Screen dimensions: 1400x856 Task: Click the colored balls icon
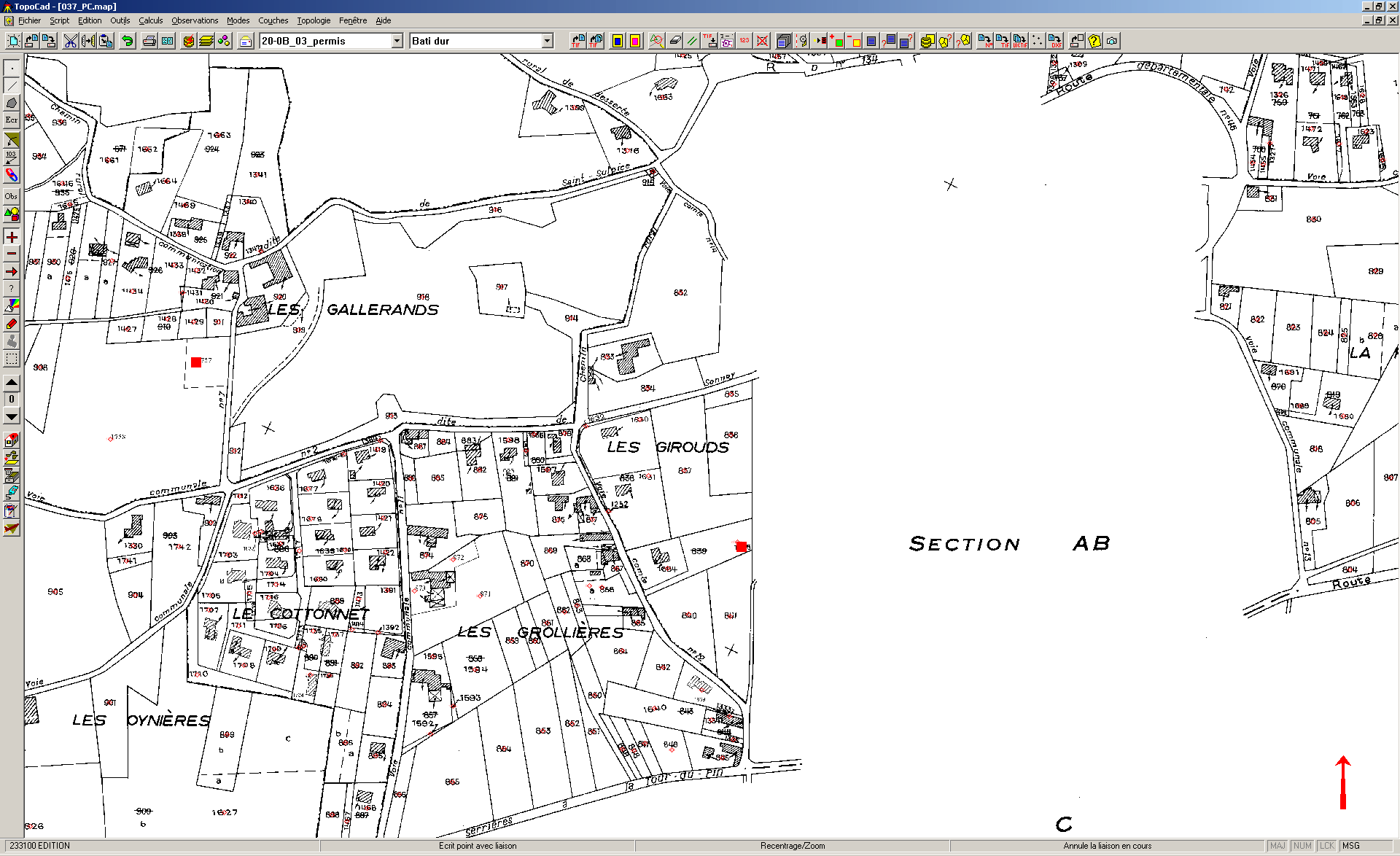[x=224, y=41]
